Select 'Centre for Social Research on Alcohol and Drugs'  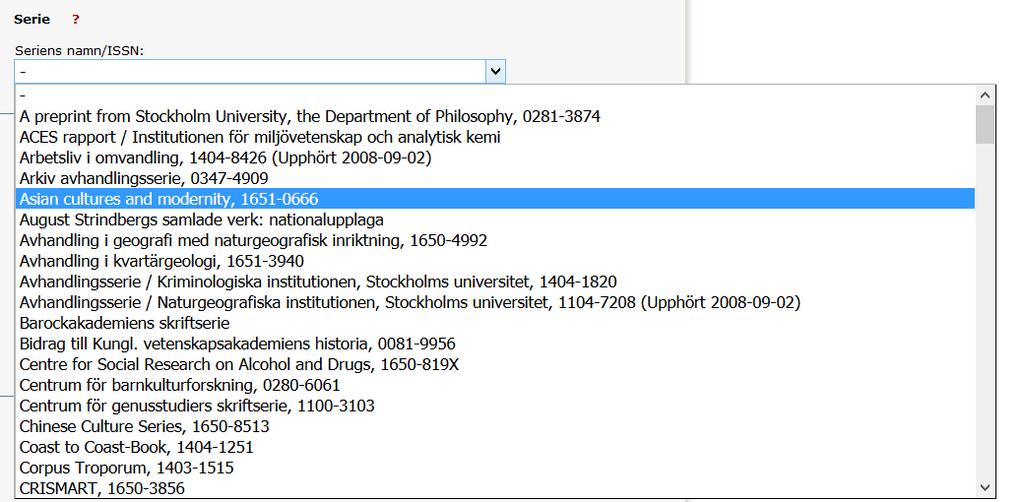(x=495, y=364)
